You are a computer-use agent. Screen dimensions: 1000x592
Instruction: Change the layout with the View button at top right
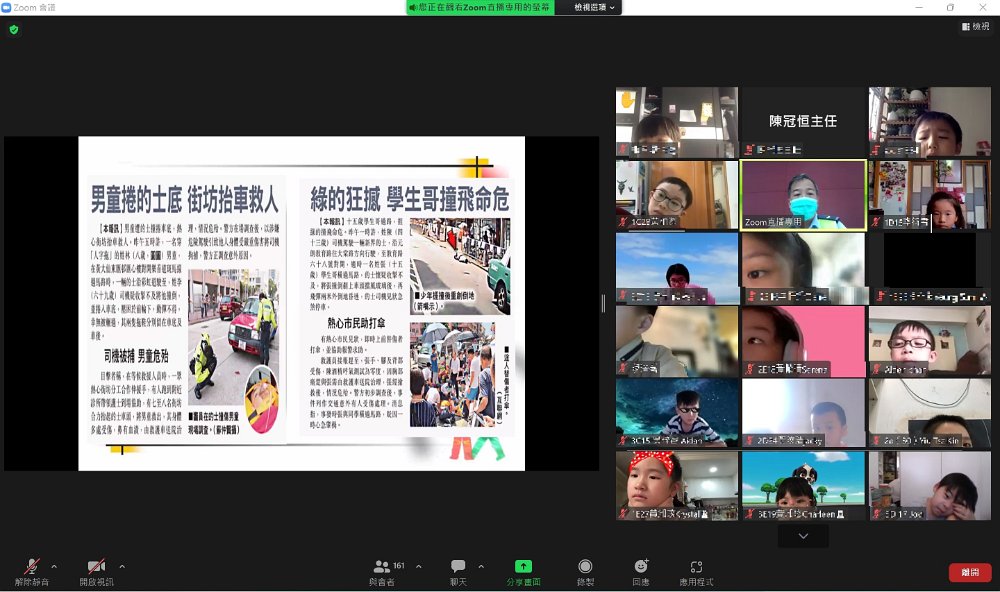pyautogui.click(x=975, y=27)
